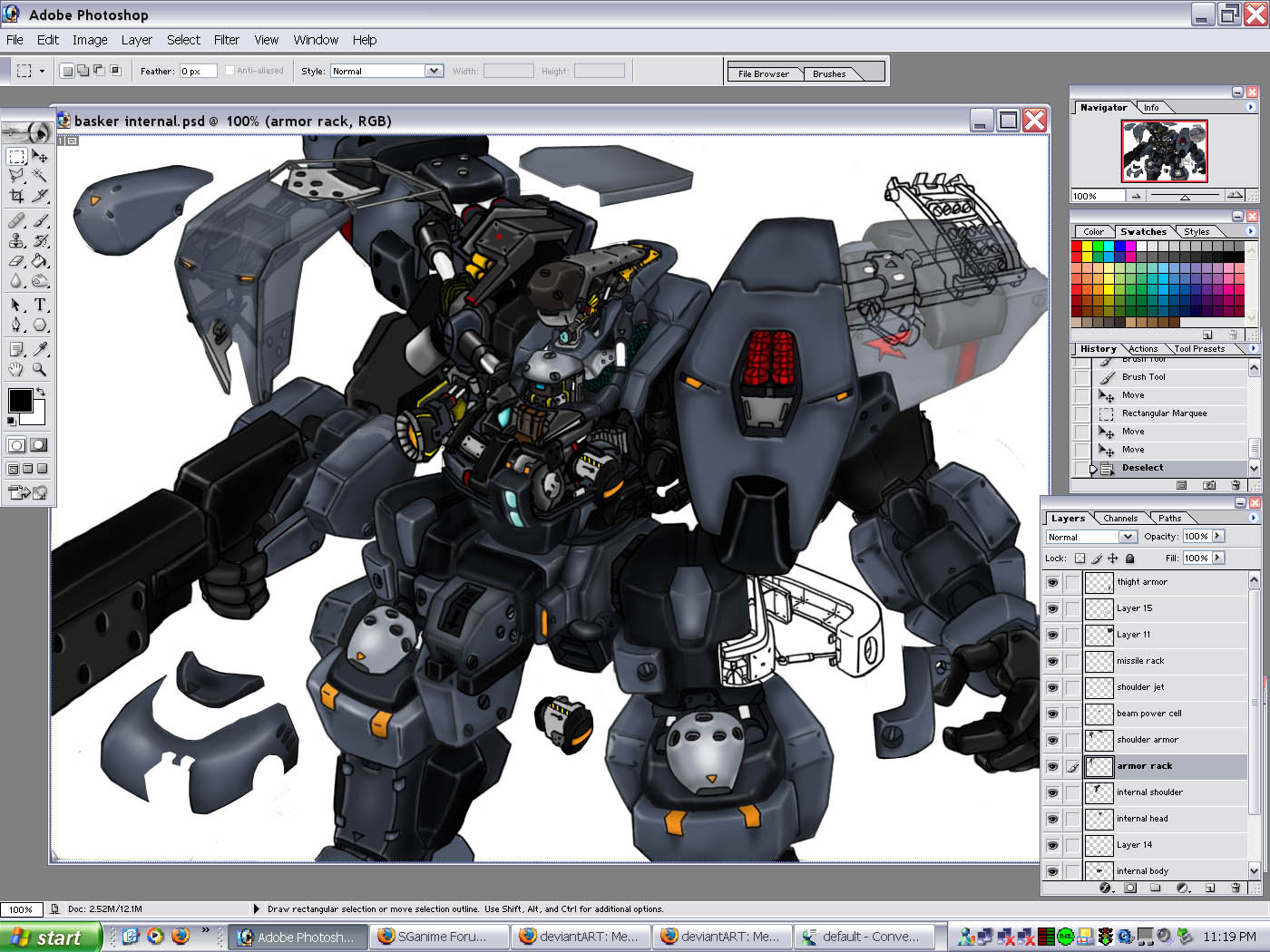Hide the missile rack layer

pos(1052,661)
